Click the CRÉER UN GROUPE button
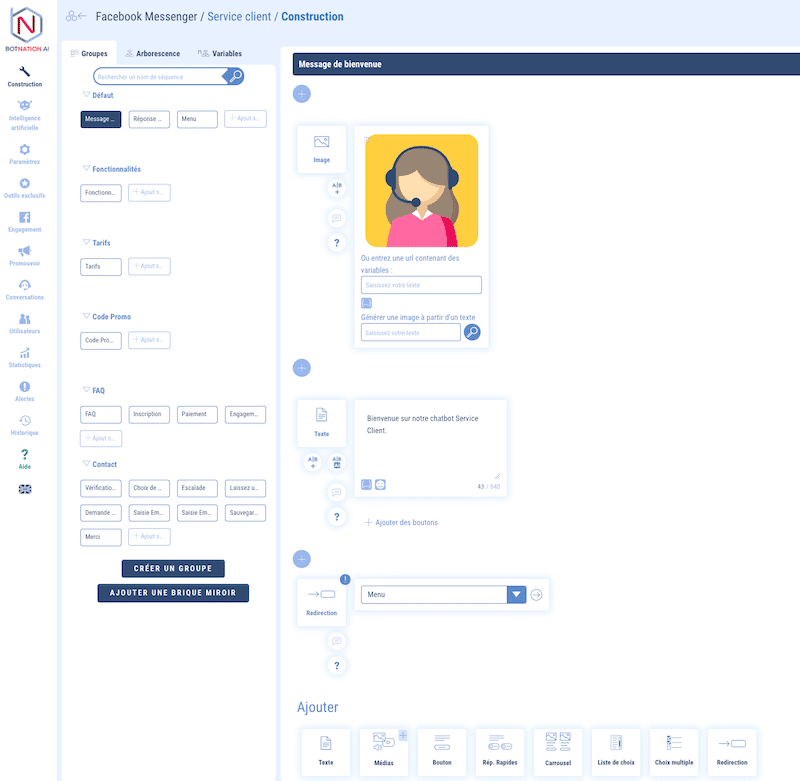800x781 pixels. click(172, 567)
